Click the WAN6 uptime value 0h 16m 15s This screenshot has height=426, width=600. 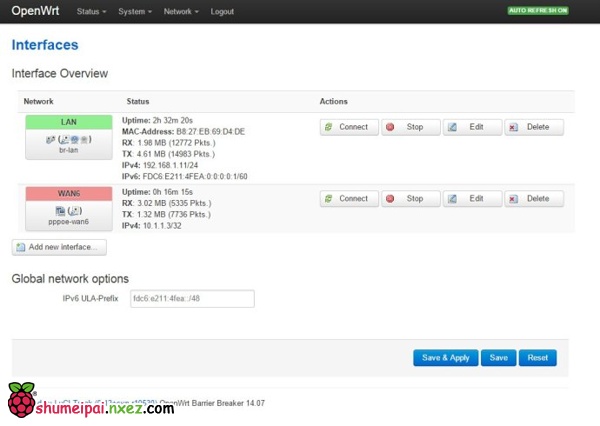click(x=173, y=192)
